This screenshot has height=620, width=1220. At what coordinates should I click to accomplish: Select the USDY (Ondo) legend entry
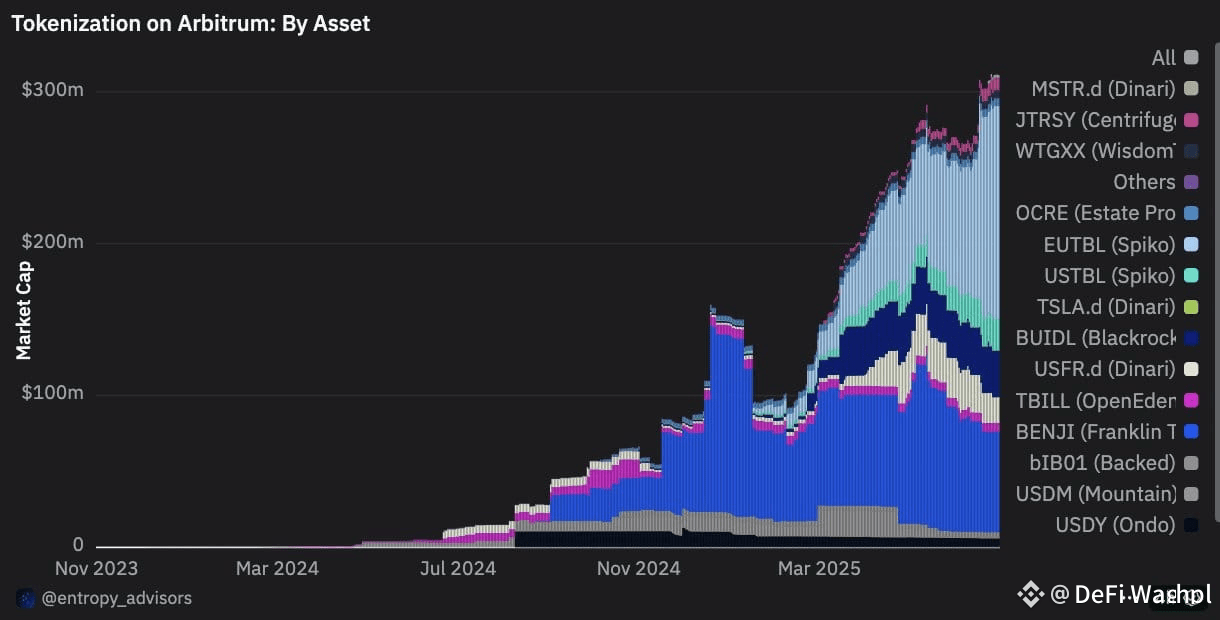point(1127,524)
